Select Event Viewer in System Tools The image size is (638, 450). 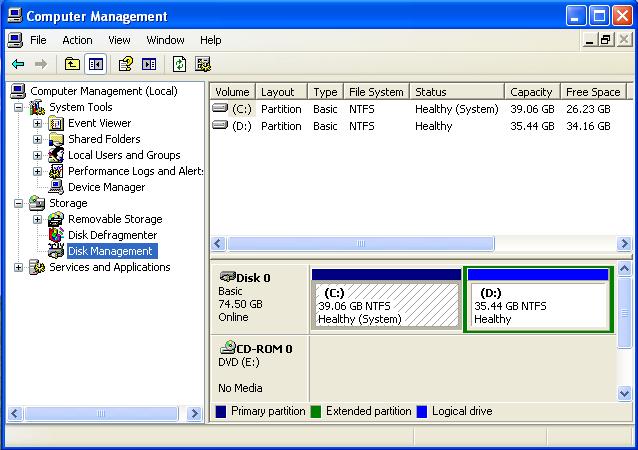coord(99,123)
